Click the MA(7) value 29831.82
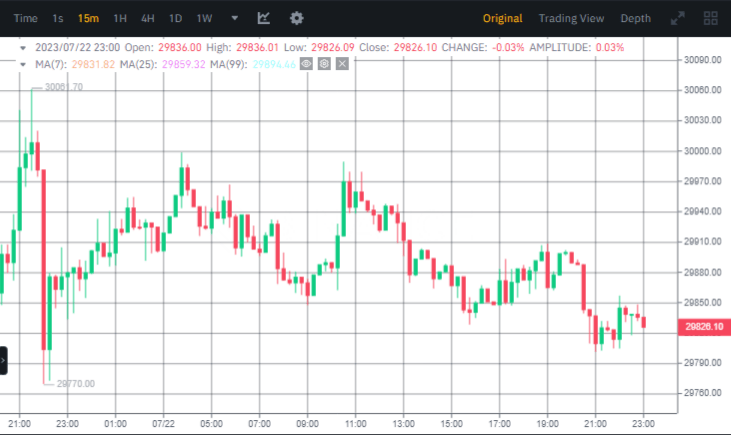The width and height of the screenshot is (731, 435). pyautogui.click(x=93, y=64)
